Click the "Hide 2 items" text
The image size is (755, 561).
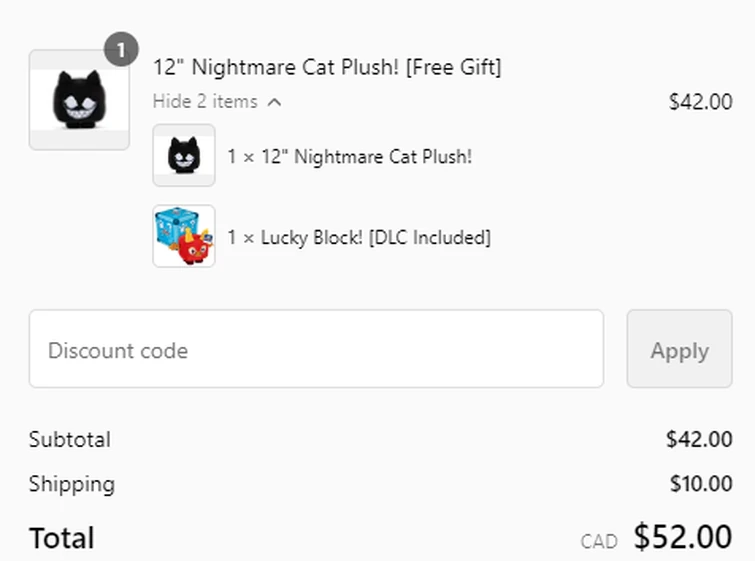[205, 101]
